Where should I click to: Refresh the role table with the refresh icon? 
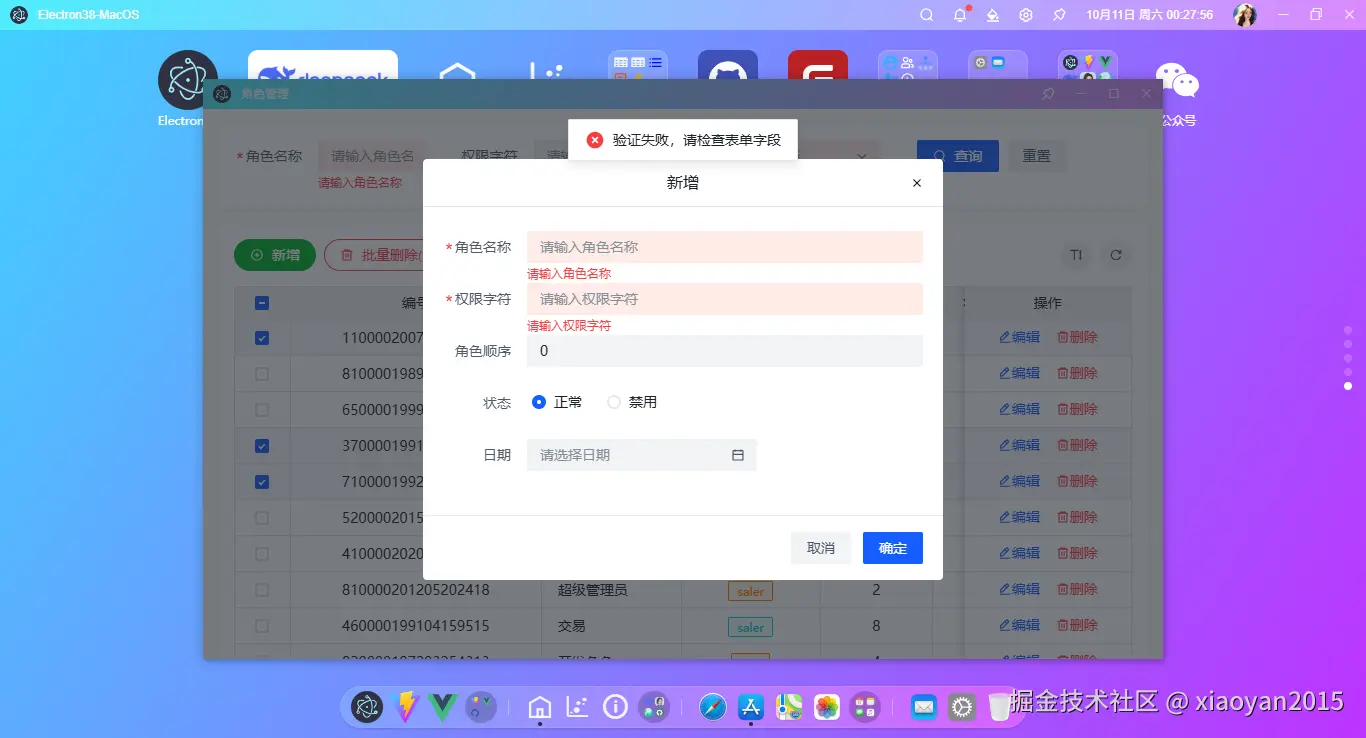tap(1116, 255)
